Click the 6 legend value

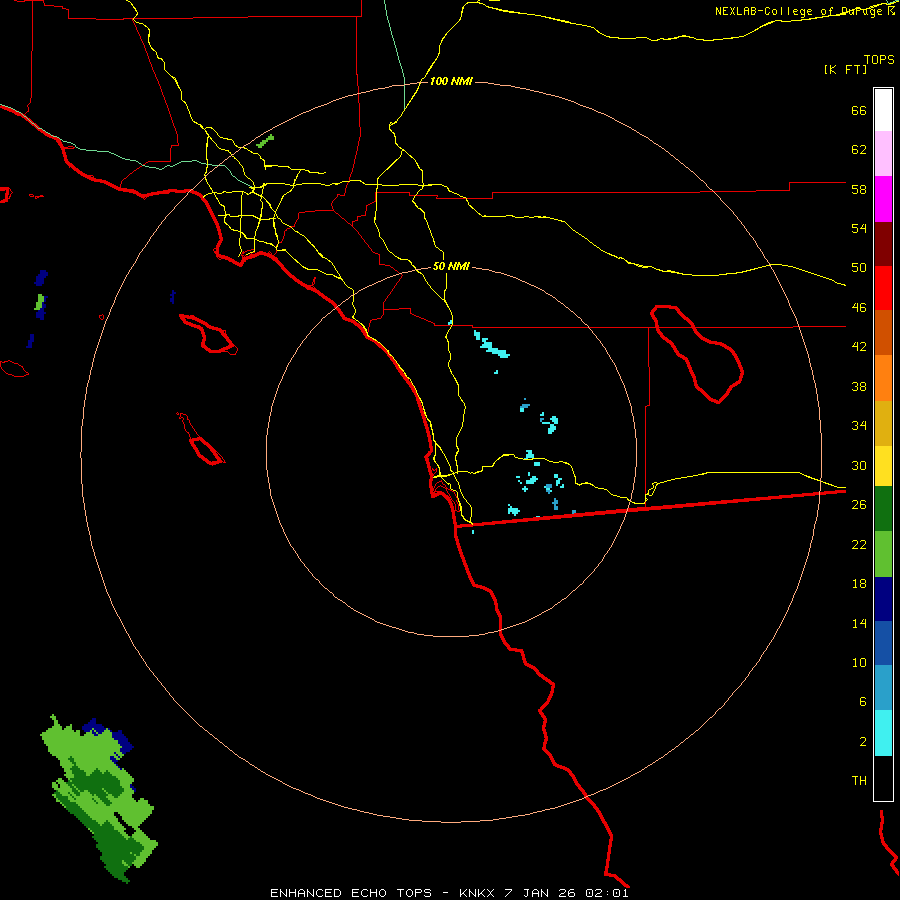point(863,702)
